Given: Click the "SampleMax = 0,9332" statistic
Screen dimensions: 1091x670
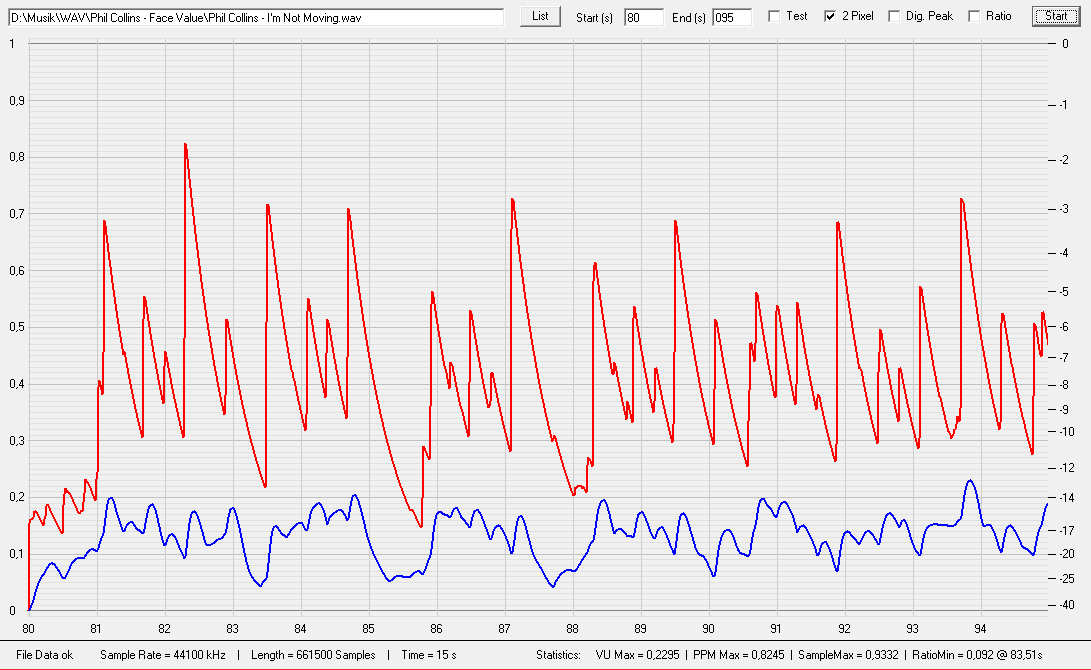Looking at the screenshot, I should [847, 655].
